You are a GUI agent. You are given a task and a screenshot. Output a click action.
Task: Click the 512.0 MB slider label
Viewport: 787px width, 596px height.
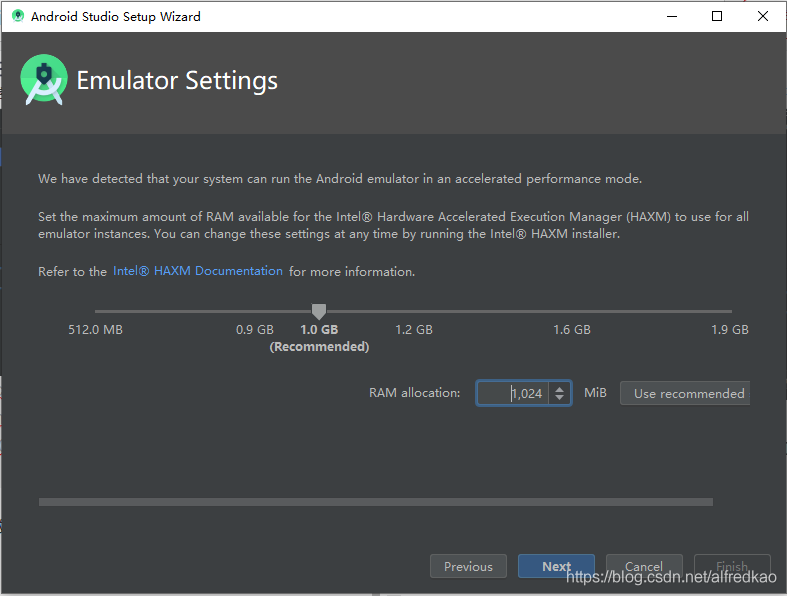click(x=95, y=329)
